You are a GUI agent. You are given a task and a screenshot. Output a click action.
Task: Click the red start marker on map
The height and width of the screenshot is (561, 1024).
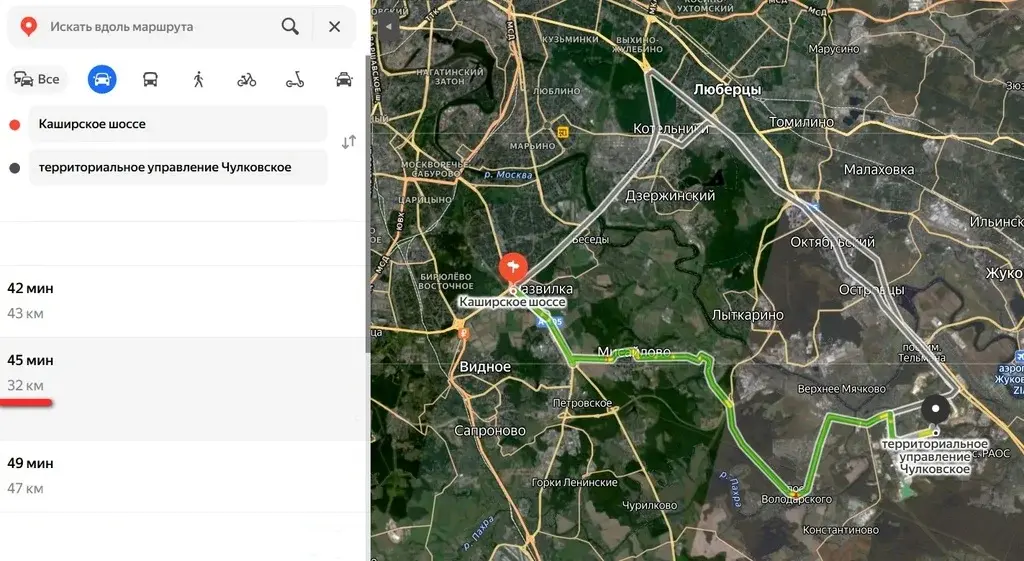click(511, 267)
